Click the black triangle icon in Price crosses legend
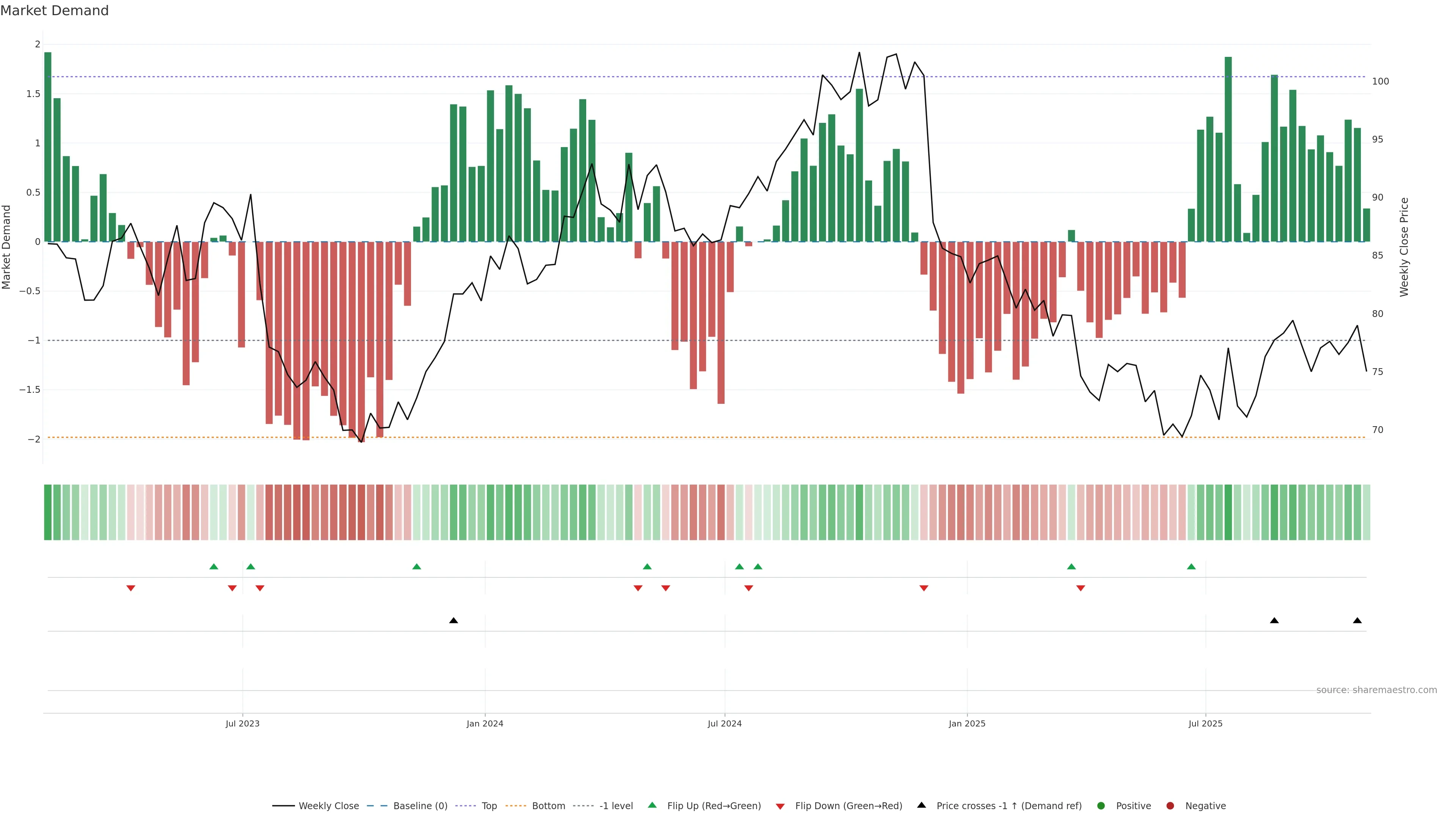1456x819 pixels. 921,805
